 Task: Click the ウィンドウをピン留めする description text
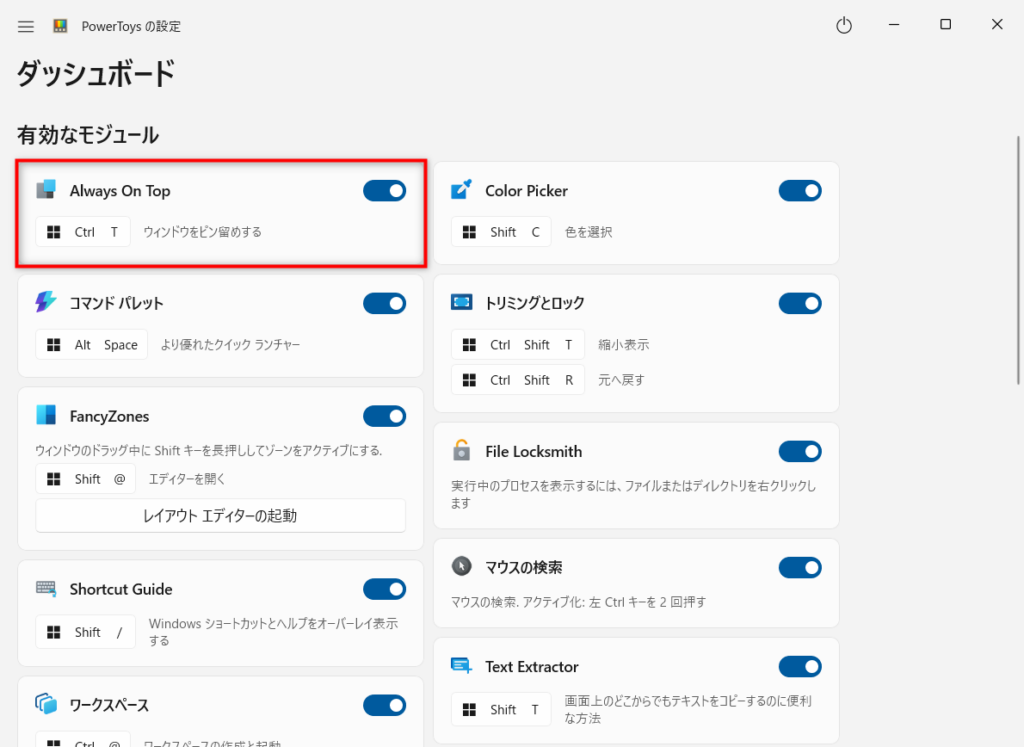click(202, 232)
